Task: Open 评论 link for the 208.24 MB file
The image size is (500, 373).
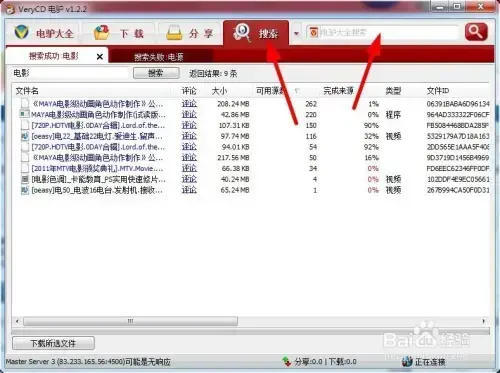Action: [x=189, y=104]
